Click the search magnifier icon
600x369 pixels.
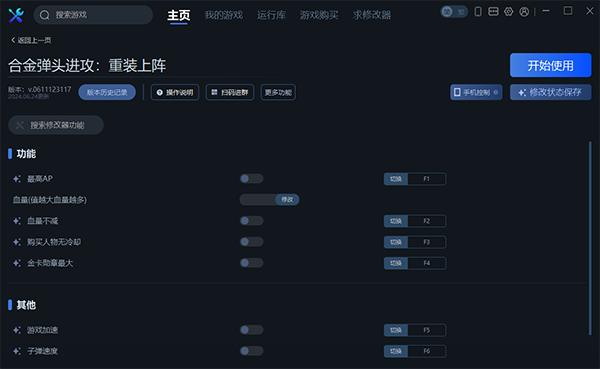click(x=45, y=15)
